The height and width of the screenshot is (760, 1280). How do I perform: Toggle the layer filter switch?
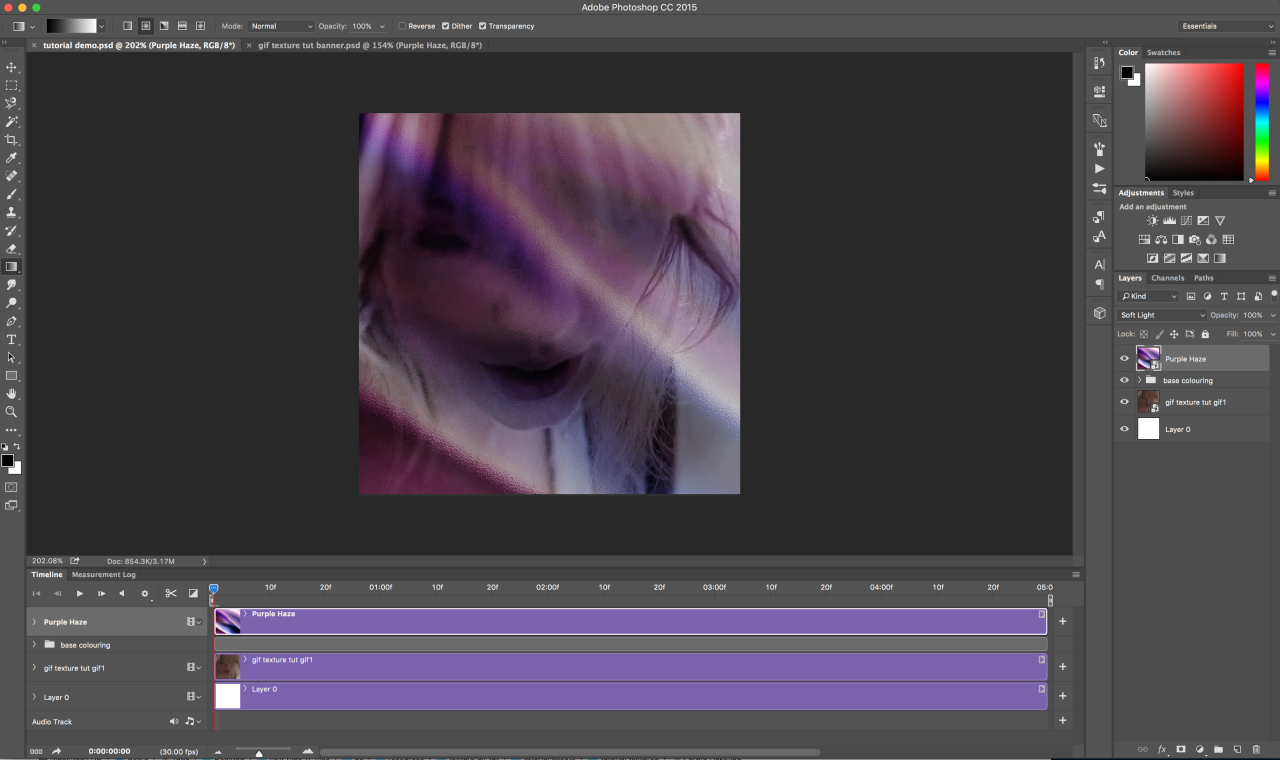(x=1273, y=295)
